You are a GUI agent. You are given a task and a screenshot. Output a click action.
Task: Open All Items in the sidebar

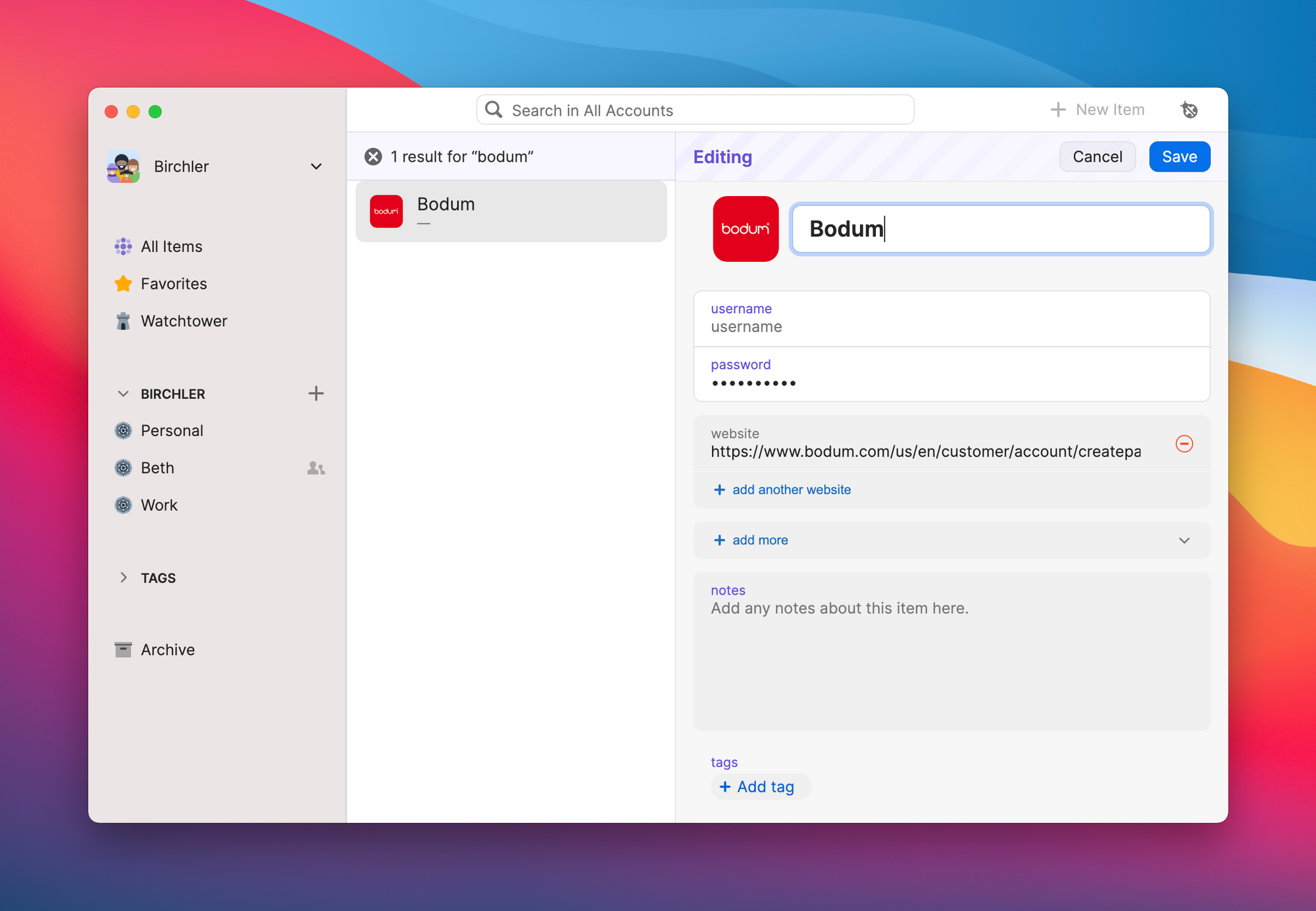171,247
